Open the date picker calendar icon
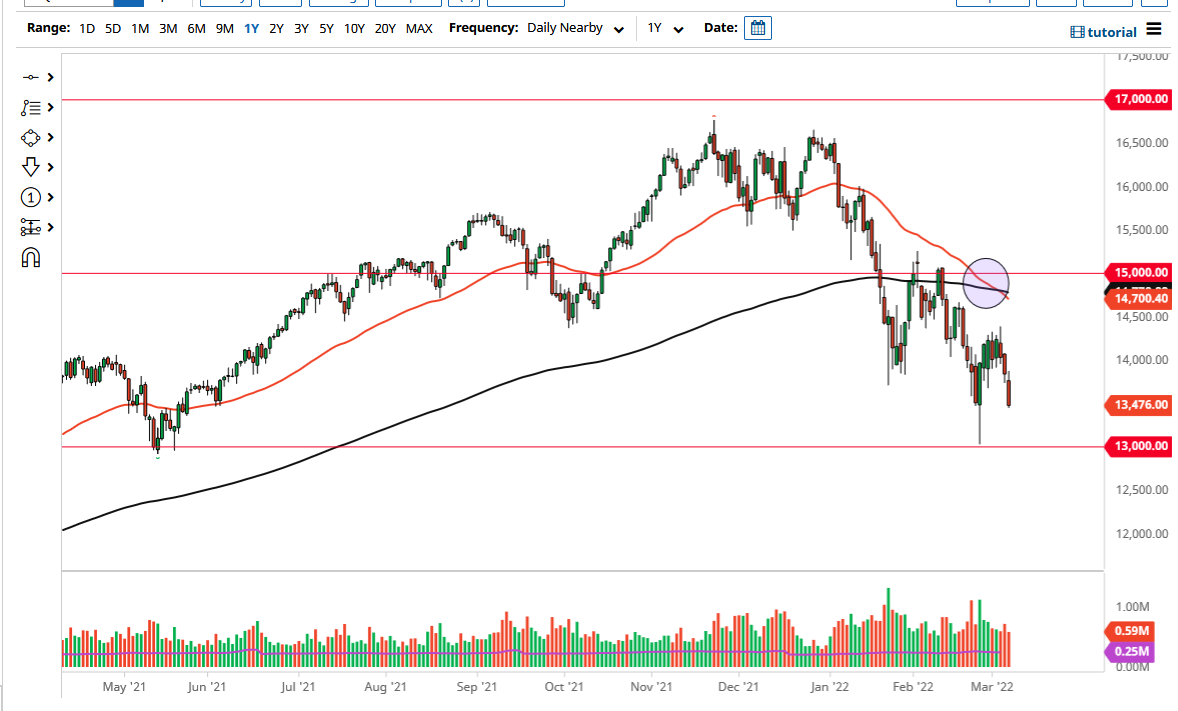This screenshot has height=711, width=1178. (757, 27)
